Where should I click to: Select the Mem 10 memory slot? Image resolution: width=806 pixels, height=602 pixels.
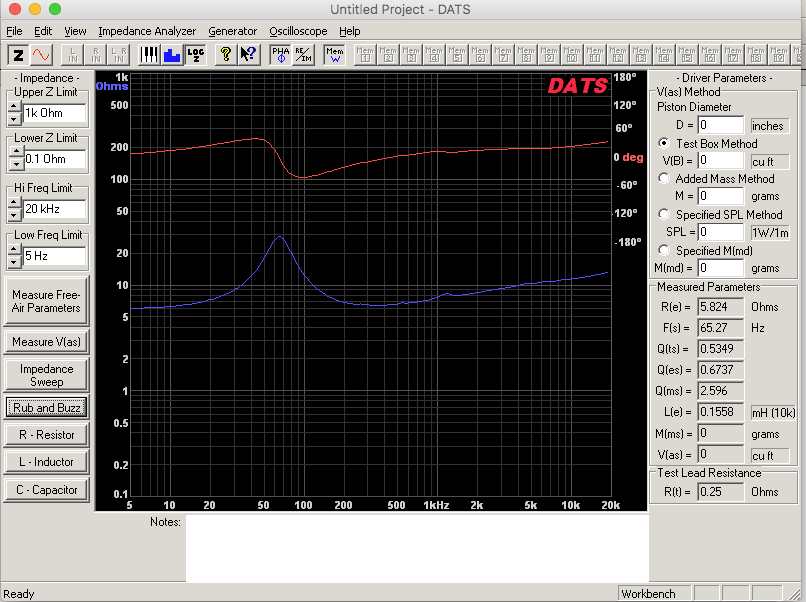click(x=572, y=54)
